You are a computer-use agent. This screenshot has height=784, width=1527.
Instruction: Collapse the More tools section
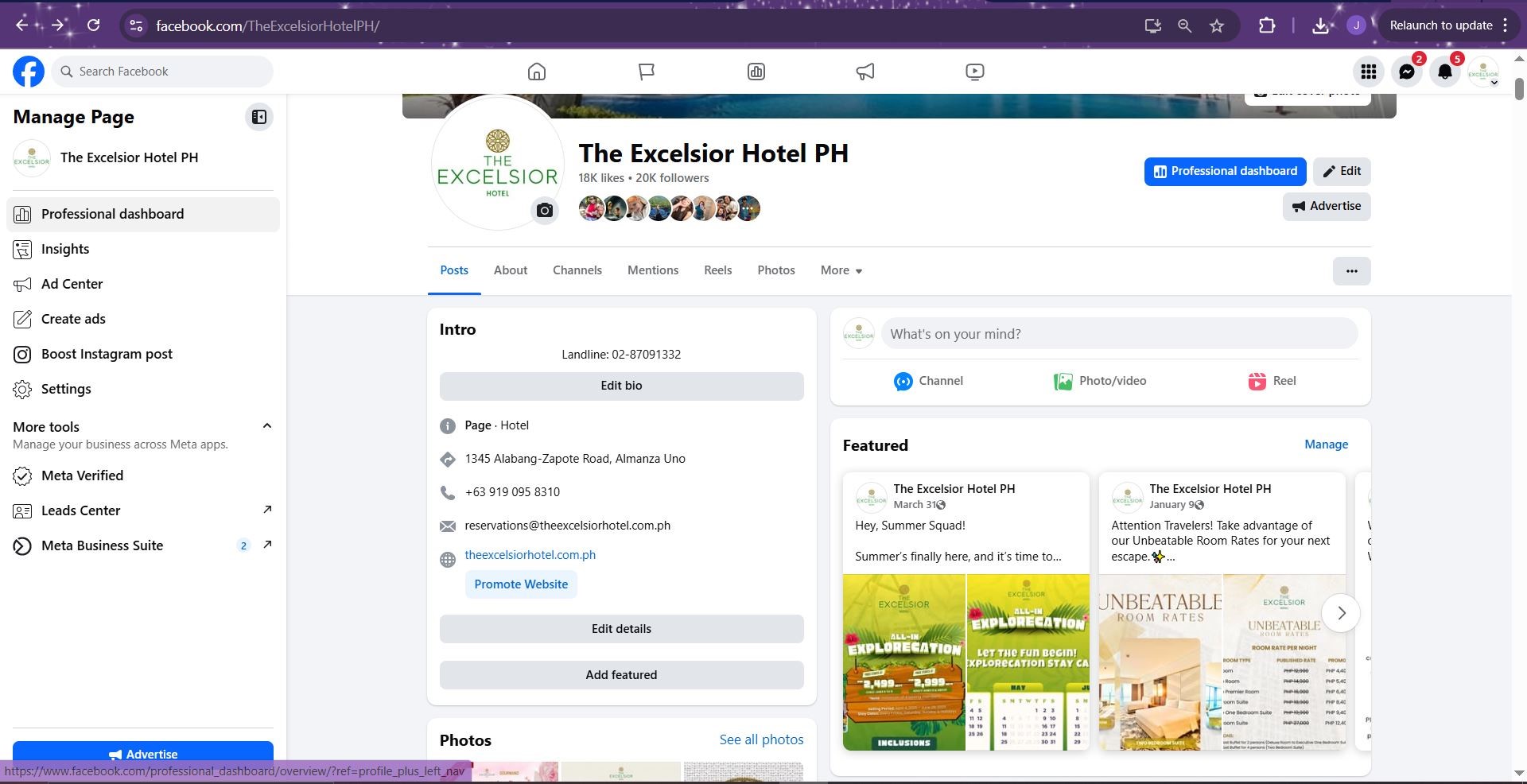(x=267, y=426)
